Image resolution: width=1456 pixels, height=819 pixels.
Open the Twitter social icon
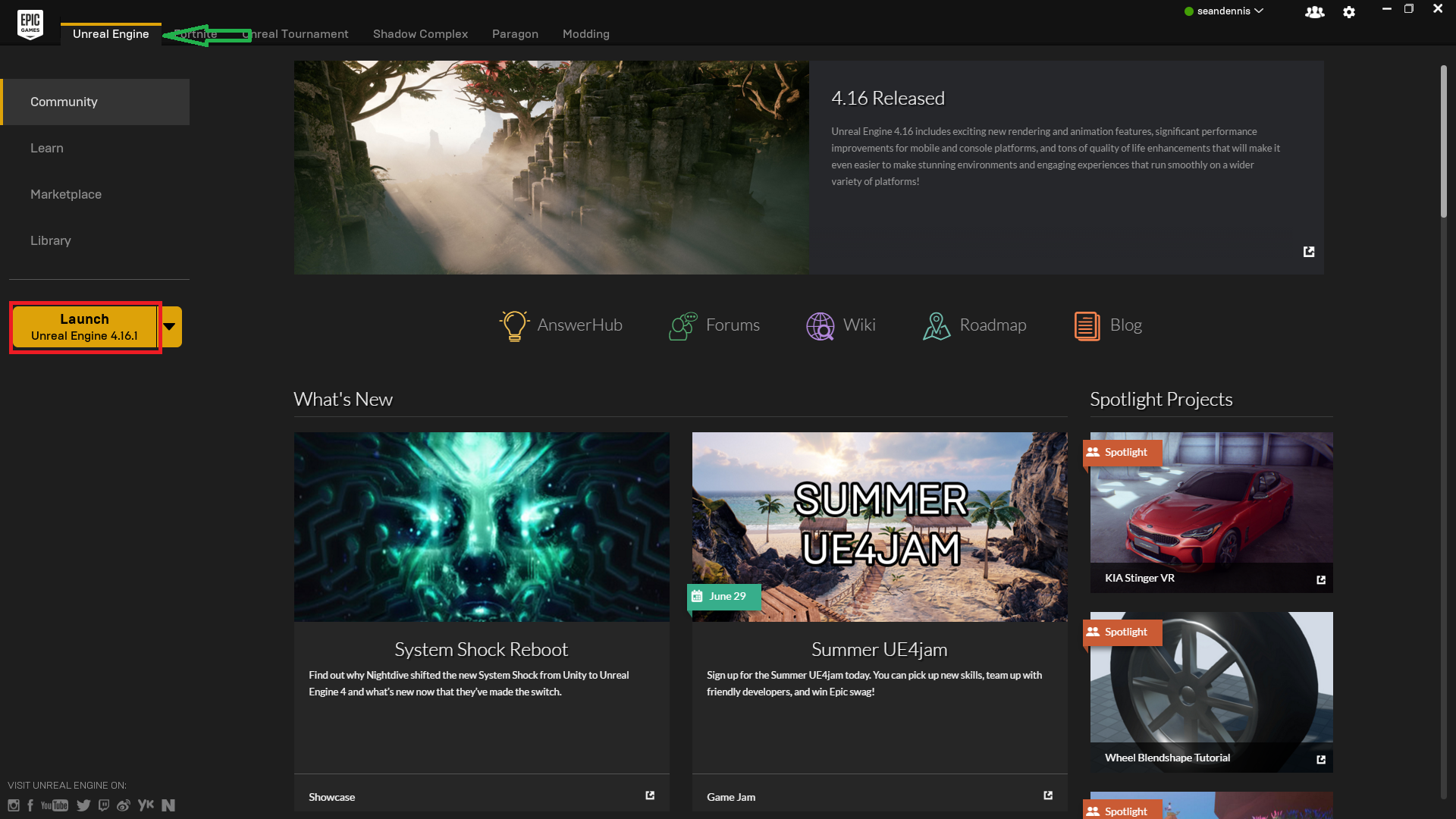pyautogui.click(x=83, y=805)
